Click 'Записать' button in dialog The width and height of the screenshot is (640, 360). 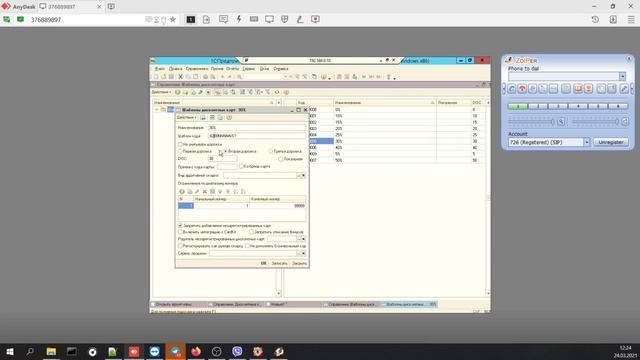[x=280, y=263]
